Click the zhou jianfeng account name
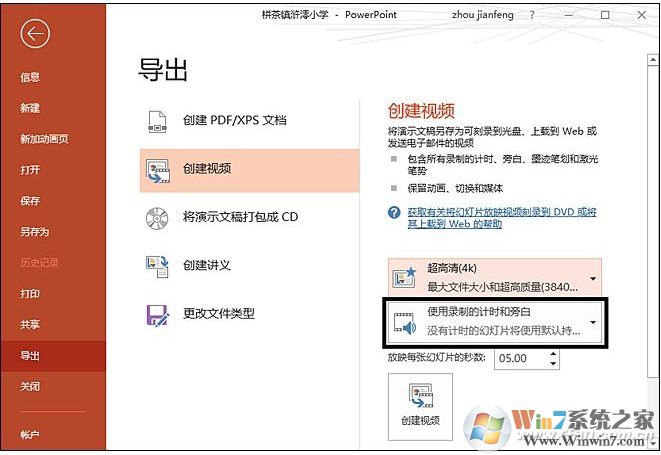This screenshot has width=661, height=455. [x=483, y=15]
